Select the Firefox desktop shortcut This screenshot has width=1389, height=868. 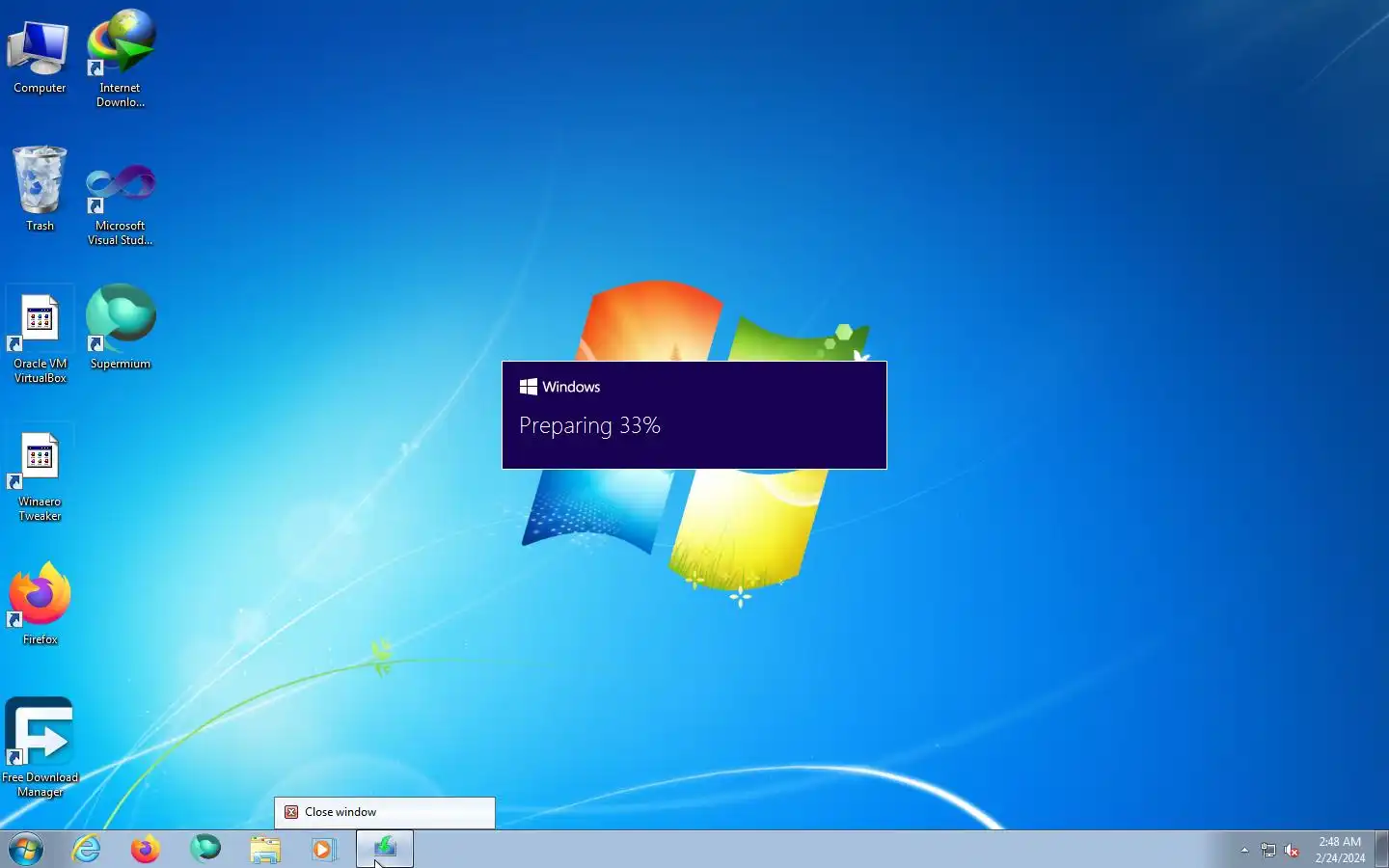40,604
